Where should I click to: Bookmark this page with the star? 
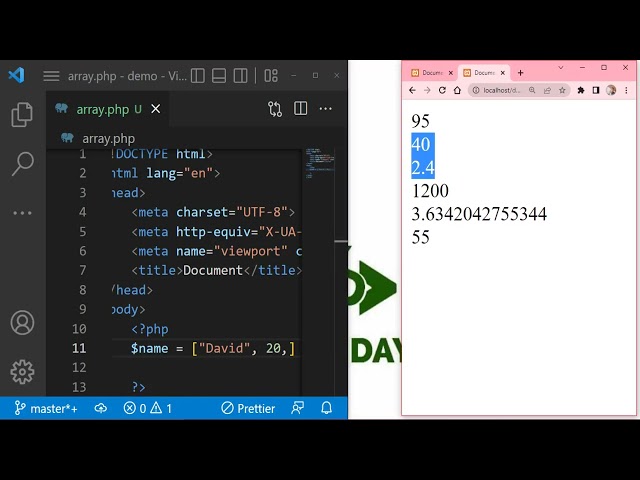click(x=562, y=90)
